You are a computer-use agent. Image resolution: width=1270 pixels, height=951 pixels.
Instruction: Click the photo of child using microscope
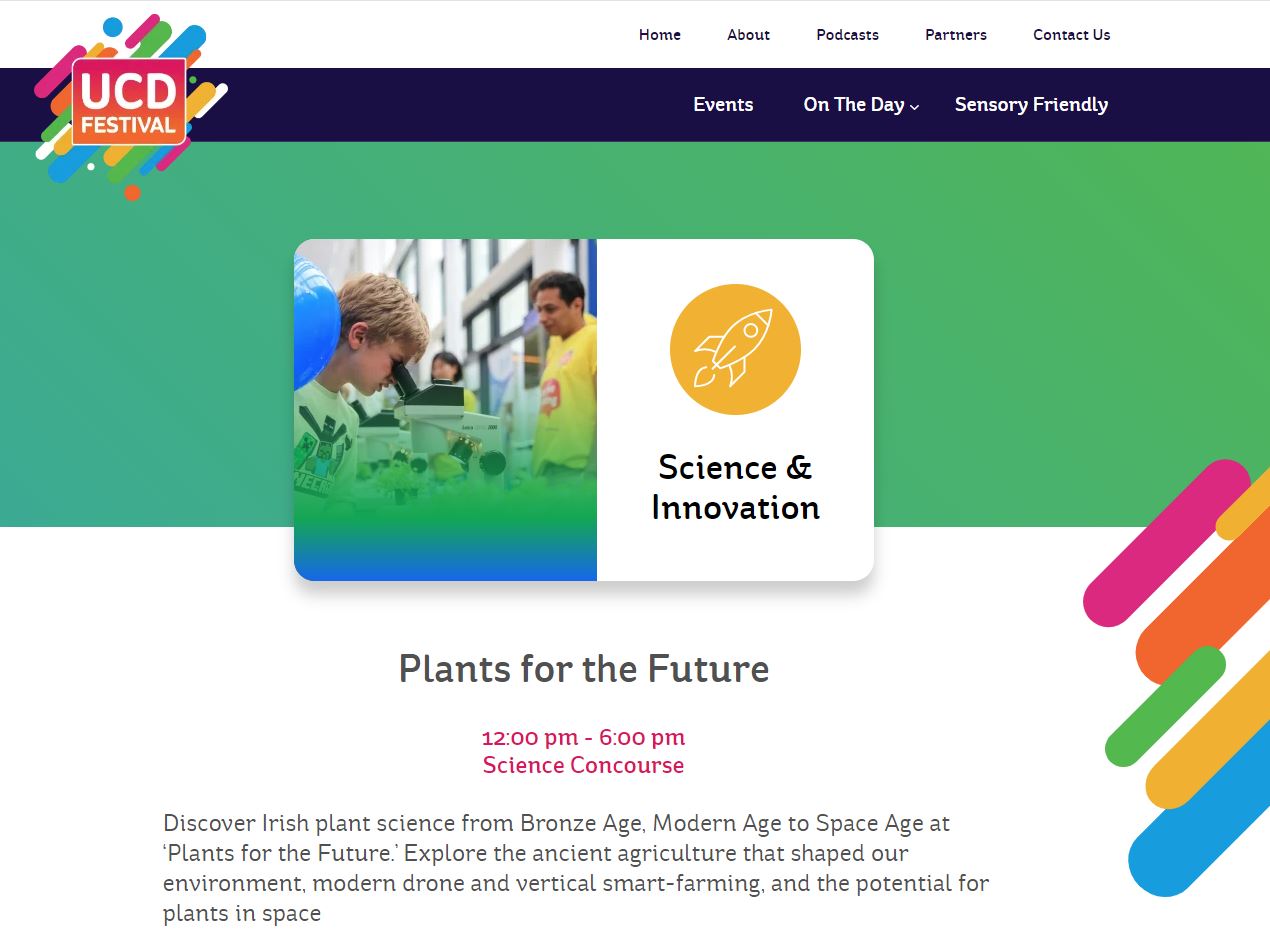pyautogui.click(x=445, y=409)
